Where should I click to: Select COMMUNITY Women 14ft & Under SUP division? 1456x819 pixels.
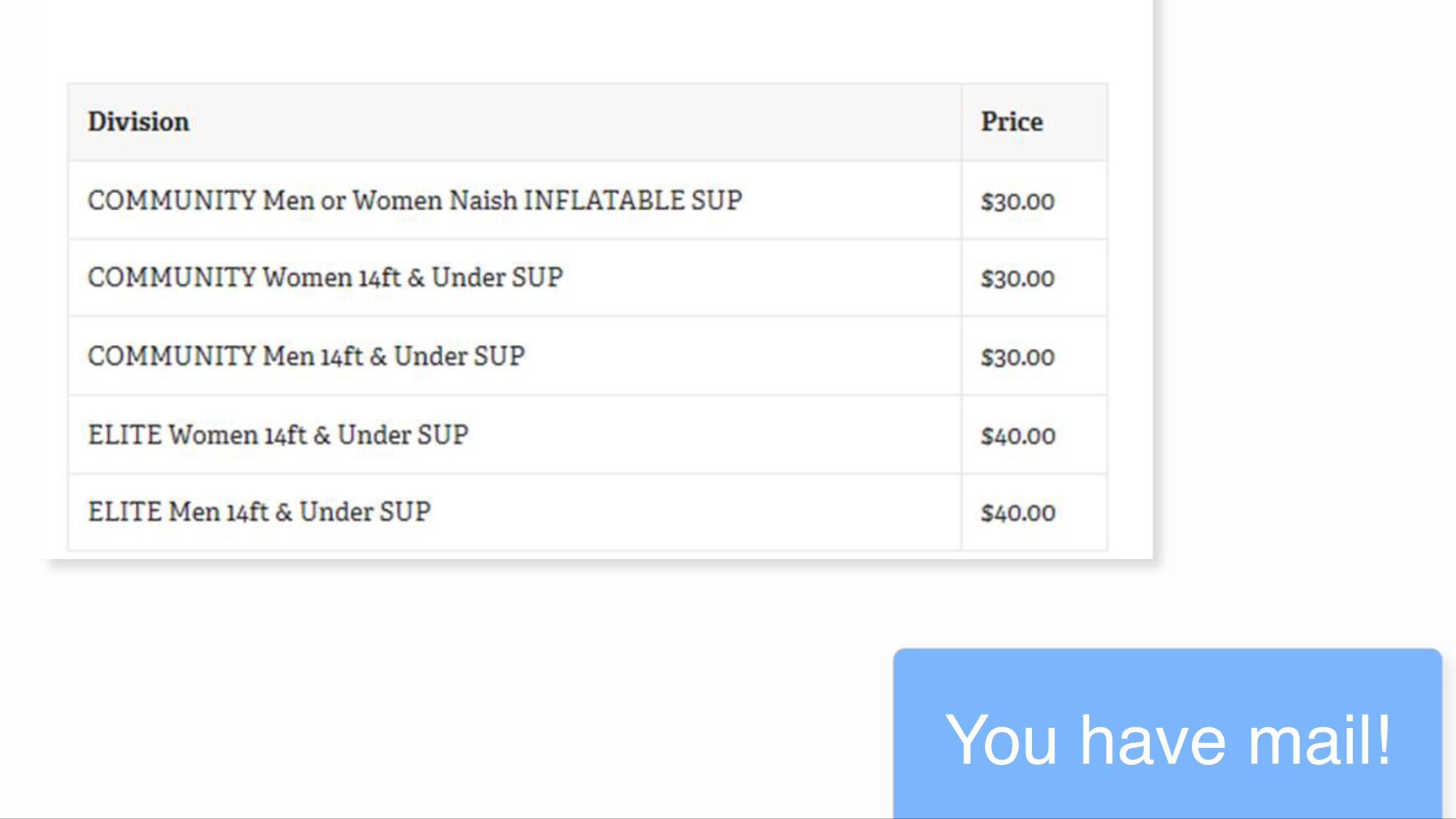click(325, 278)
